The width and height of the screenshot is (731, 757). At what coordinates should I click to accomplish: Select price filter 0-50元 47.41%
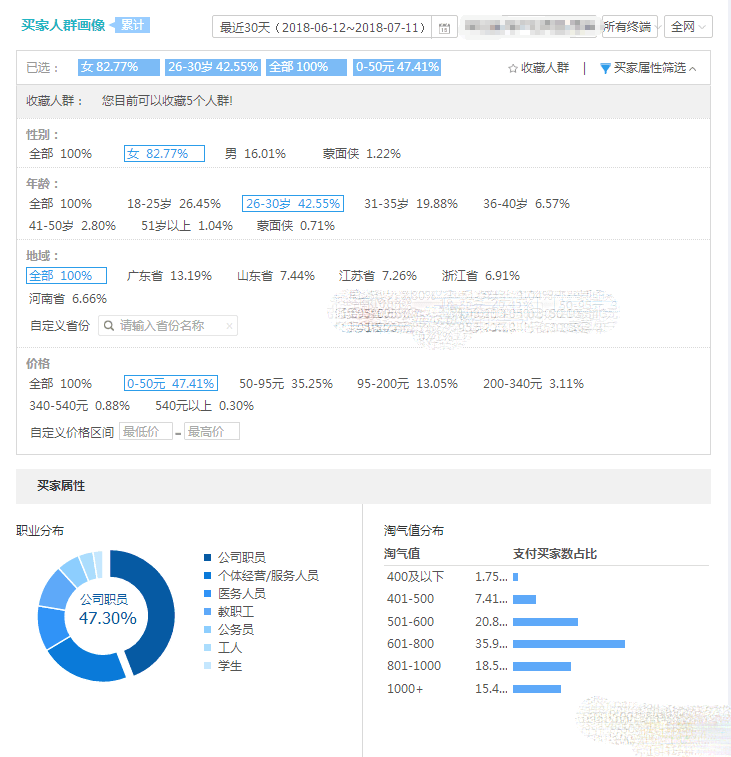[171, 383]
